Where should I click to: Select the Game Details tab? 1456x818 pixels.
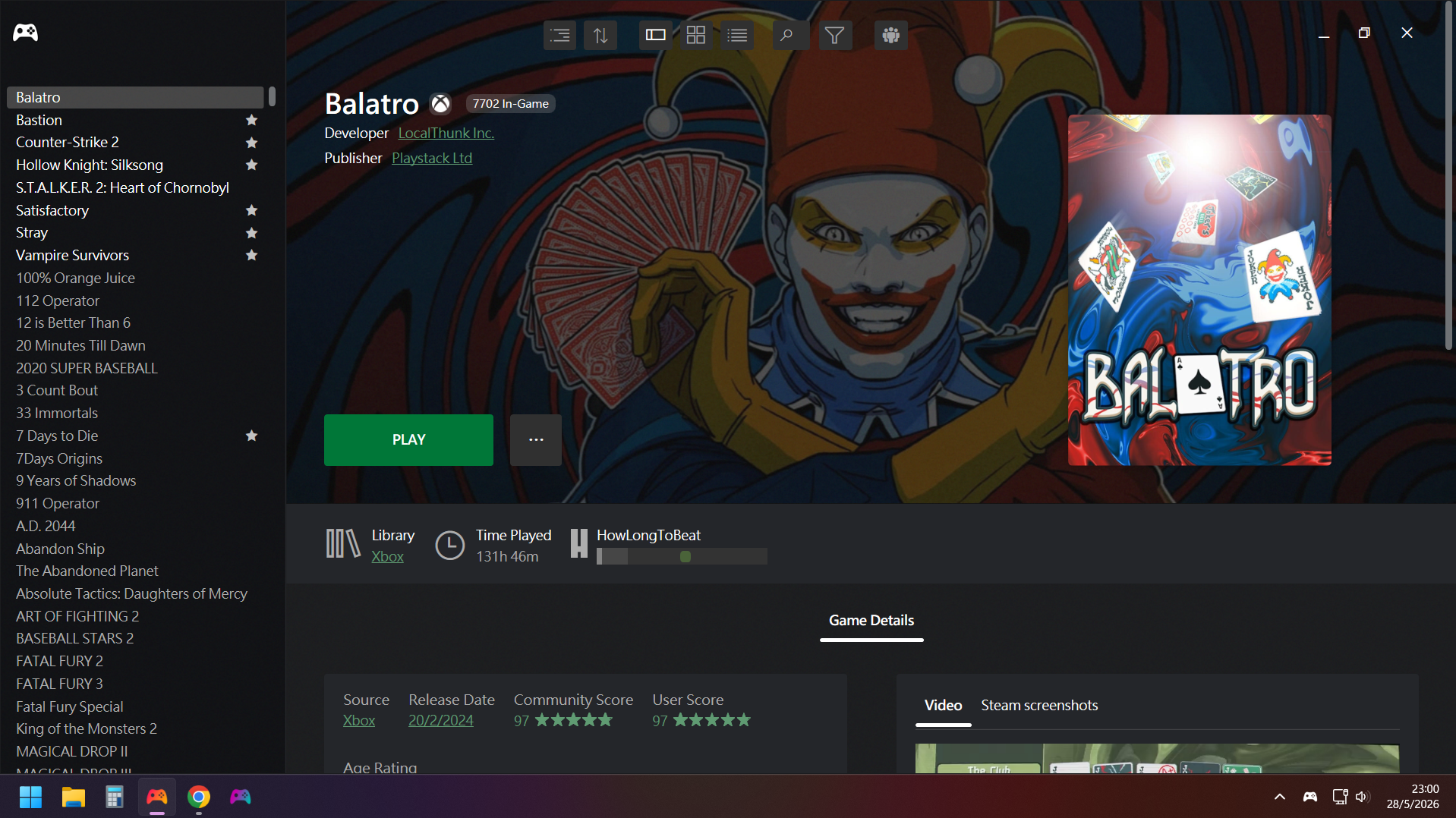point(871,621)
